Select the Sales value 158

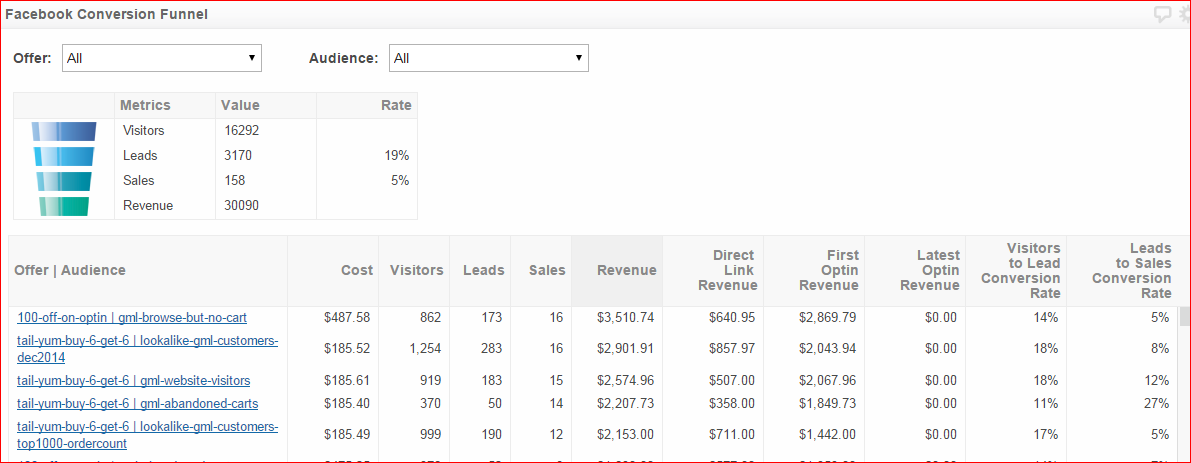click(235, 181)
